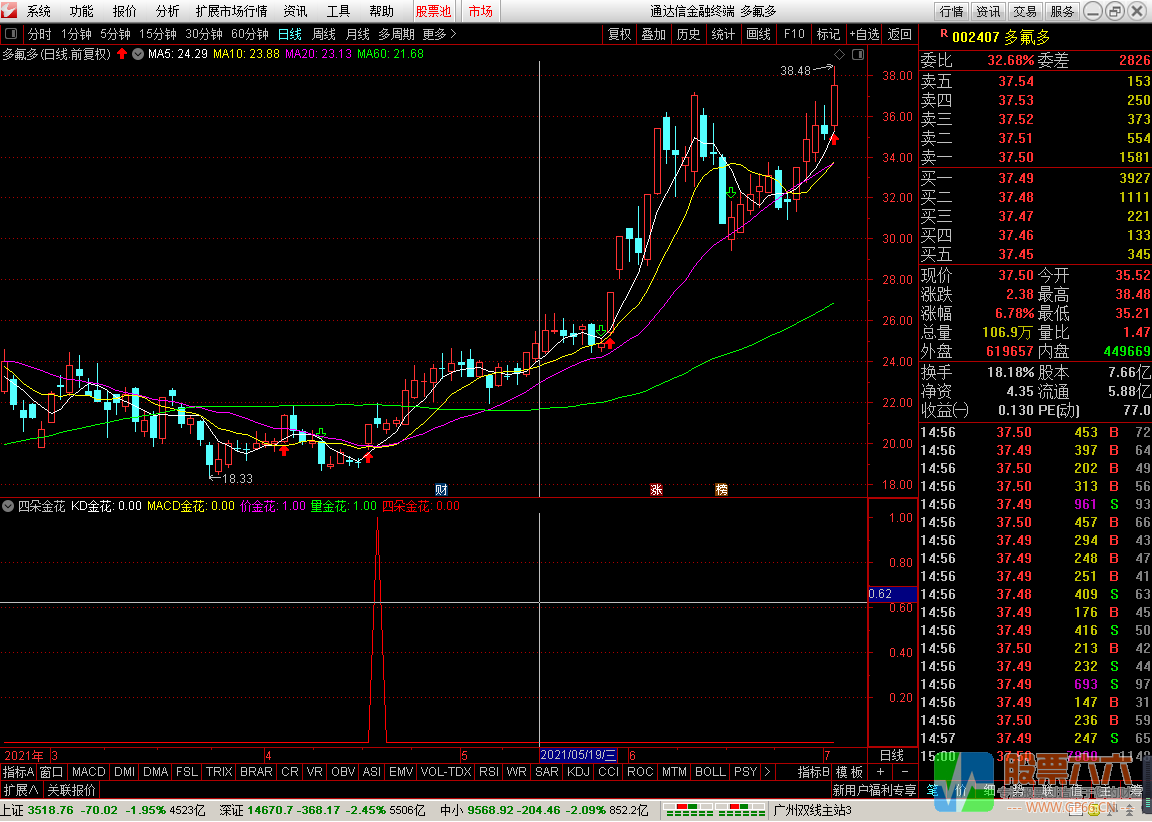Click the minus zoom-out button
Image resolution: width=1152 pixels, height=822 pixels.
pyautogui.click(x=905, y=772)
